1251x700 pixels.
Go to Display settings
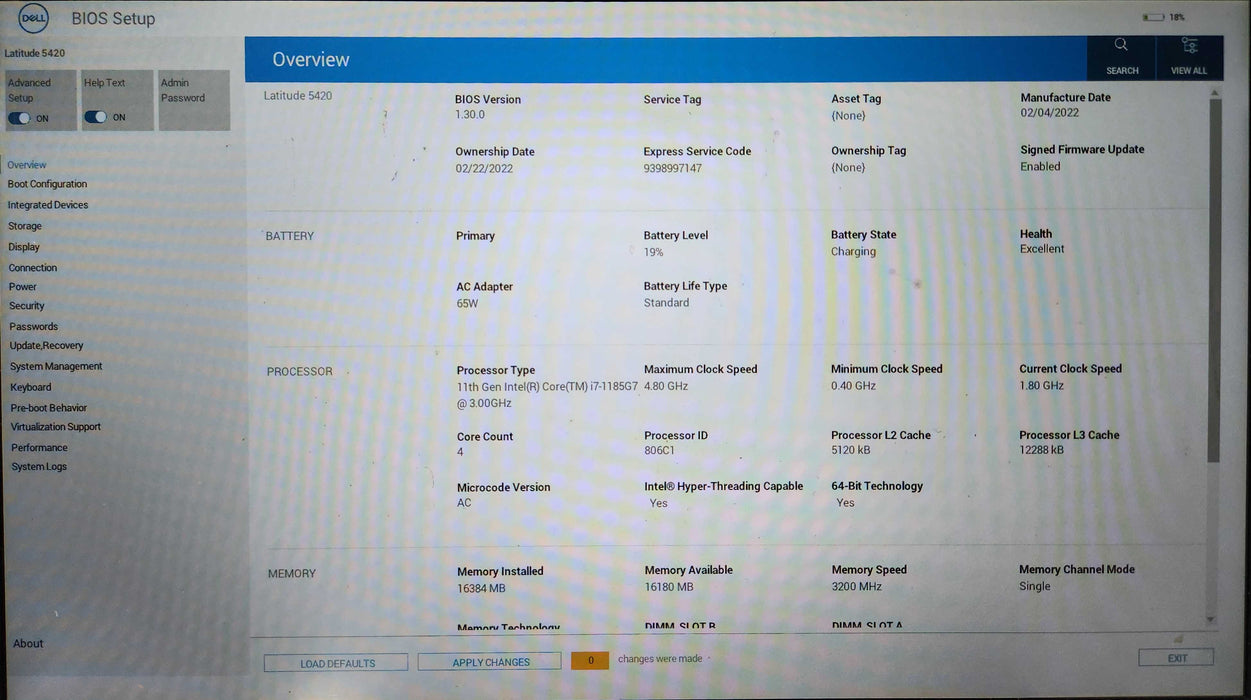click(24, 247)
